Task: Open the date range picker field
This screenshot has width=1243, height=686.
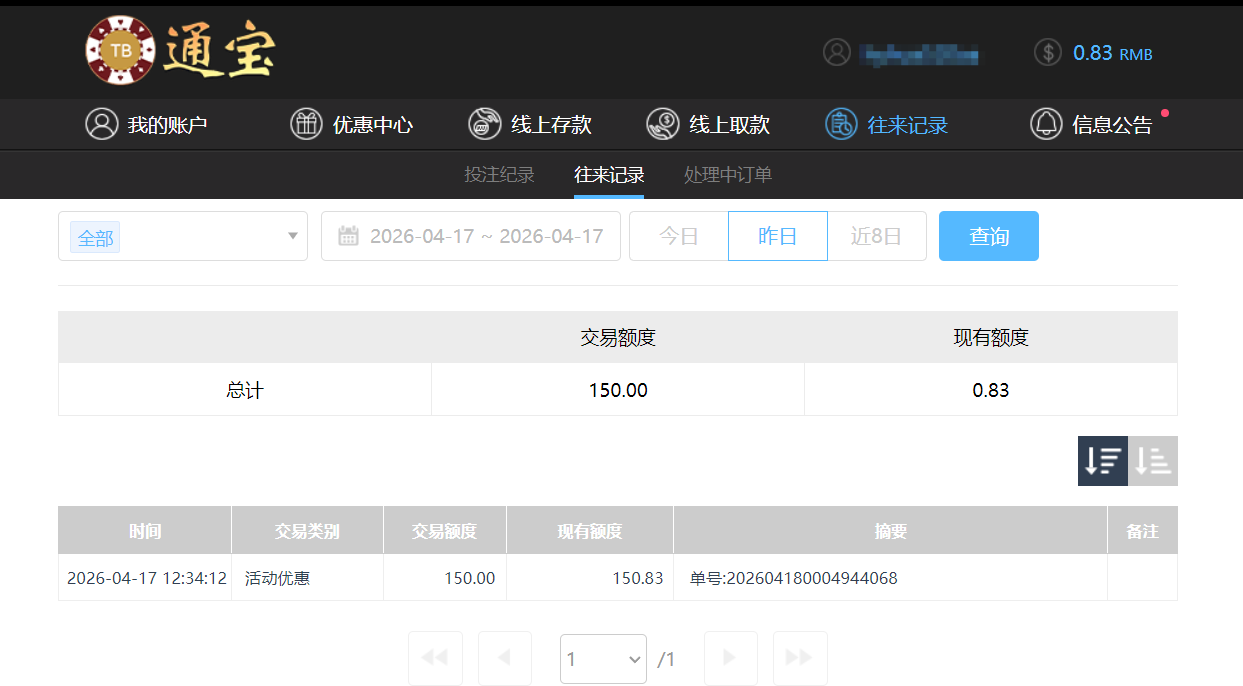Action: click(x=470, y=236)
